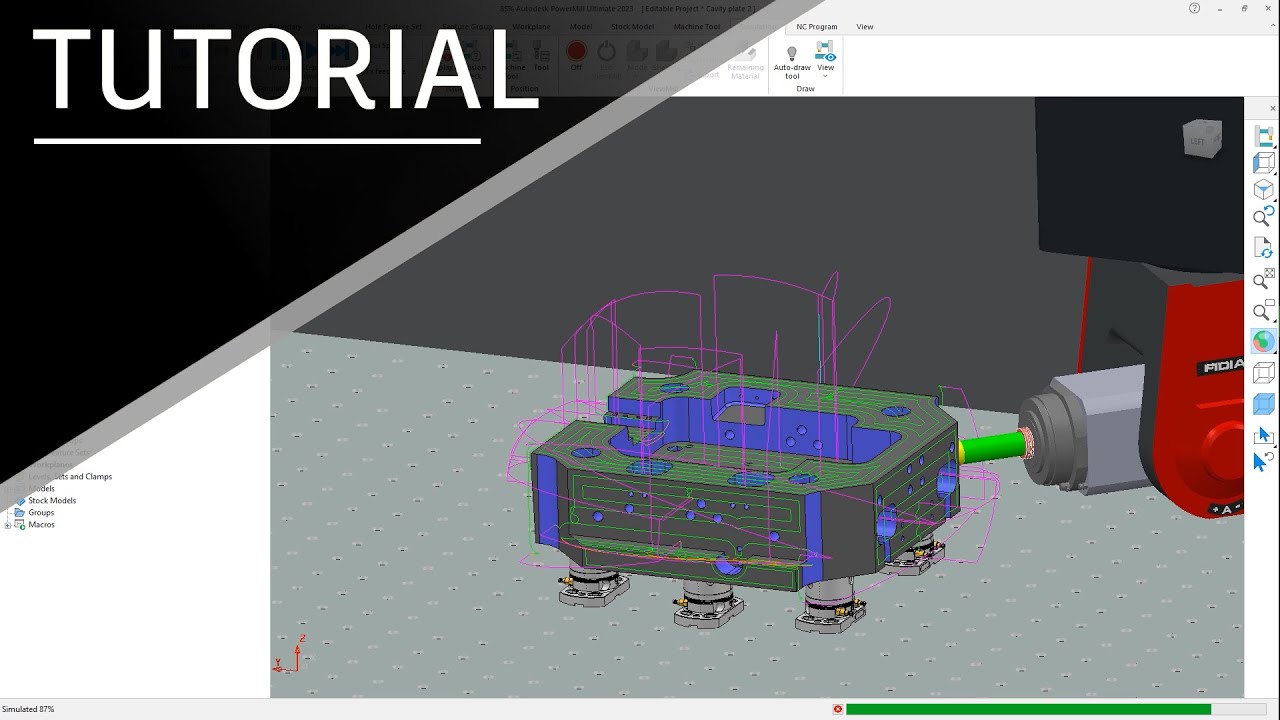Select Groups in the explorer tree
The width and height of the screenshot is (1280, 720).
pos(41,512)
